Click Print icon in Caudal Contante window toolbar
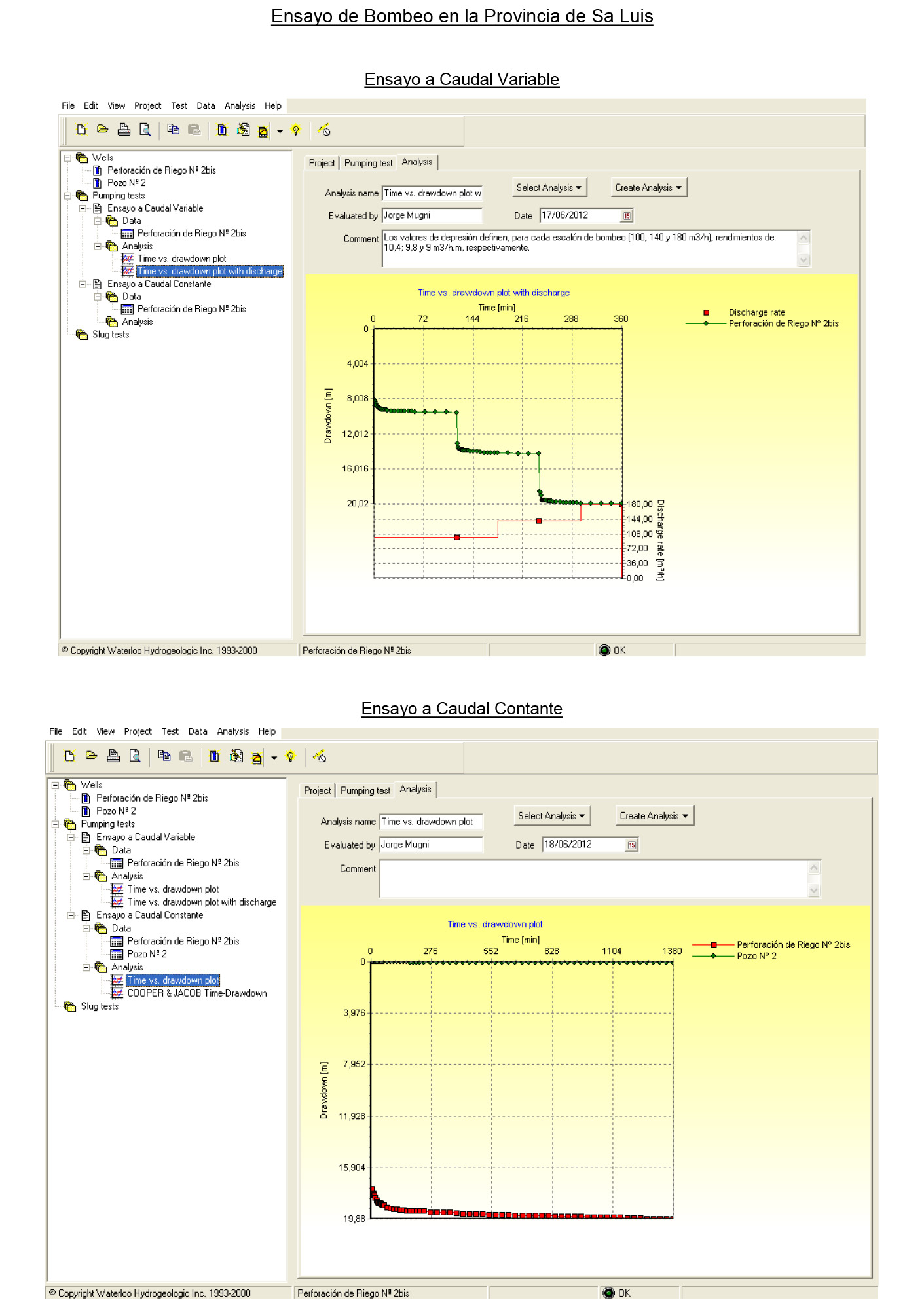 (x=113, y=756)
